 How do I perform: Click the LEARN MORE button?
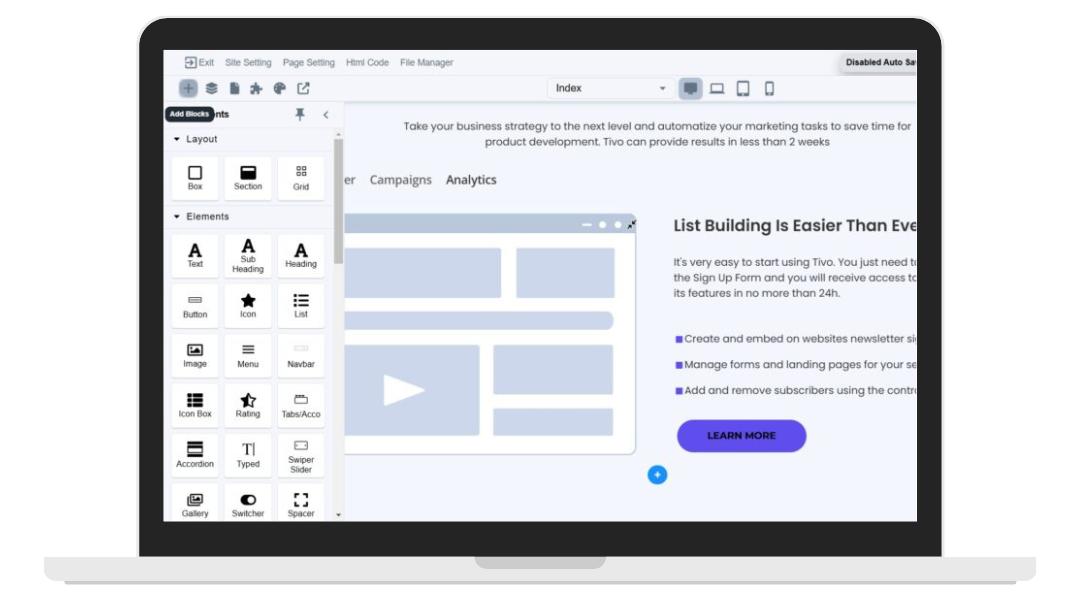point(741,436)
